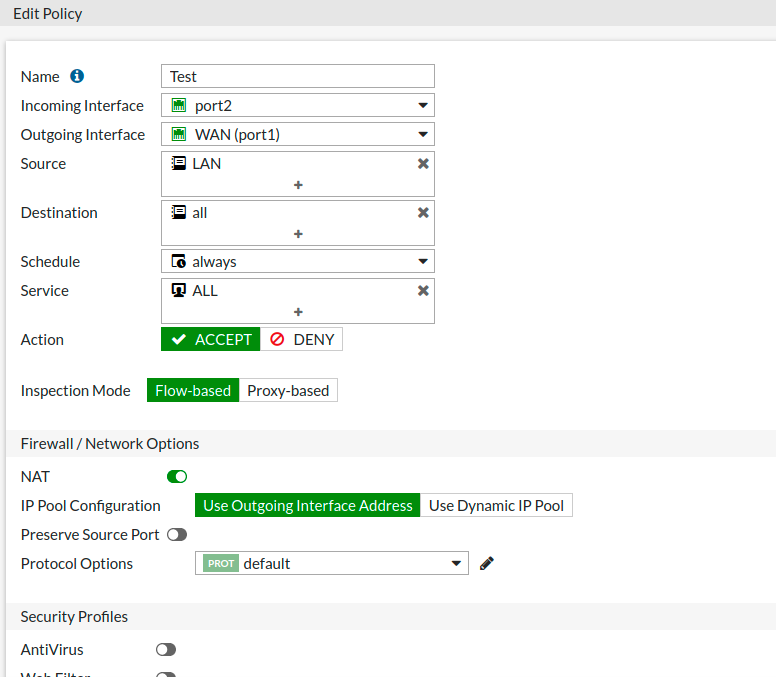Remove ALL from the Service field
The image size is (776, 677).
pyautogui.click(x=423, y=291)
